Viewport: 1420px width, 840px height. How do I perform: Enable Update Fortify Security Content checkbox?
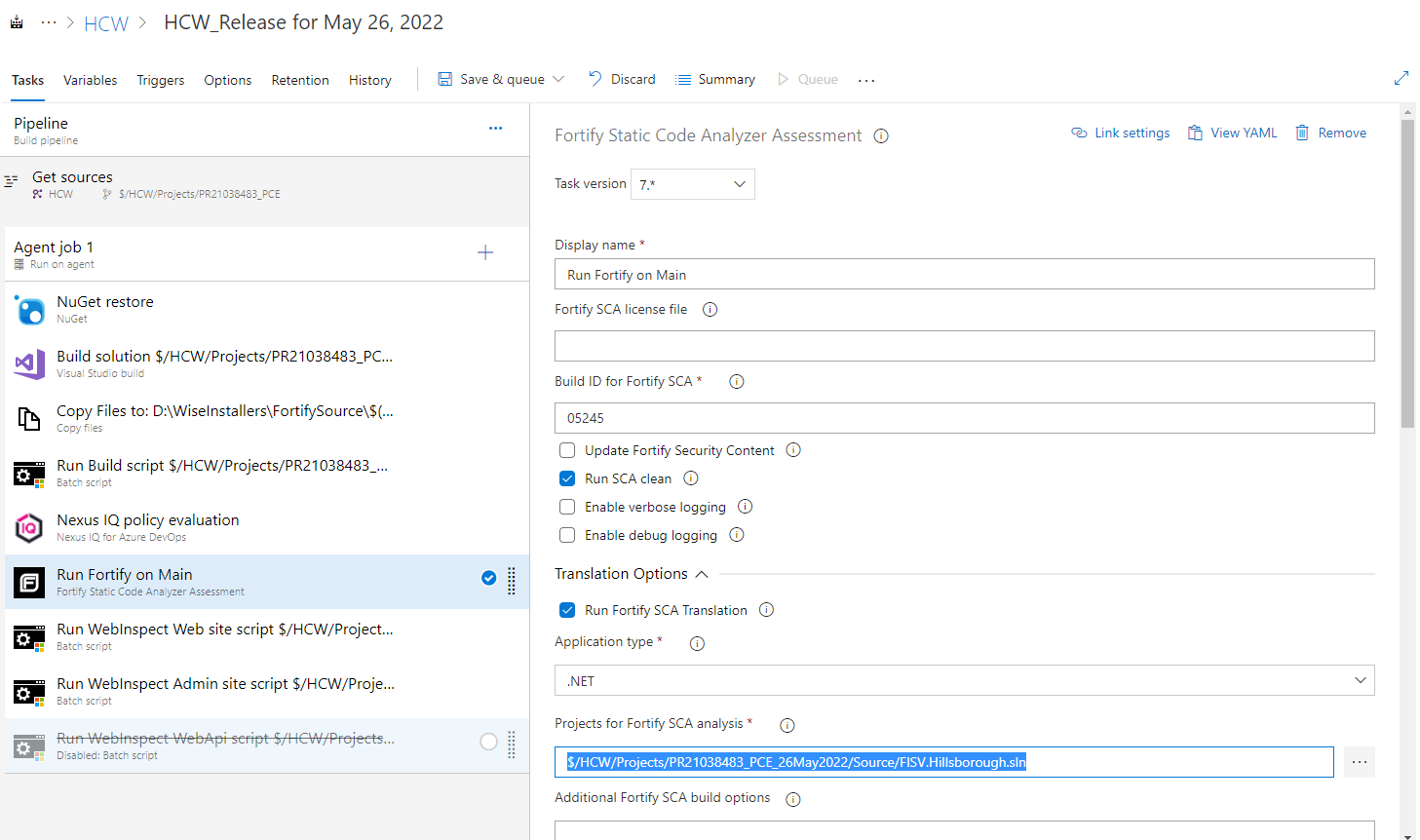pos(567,450)
